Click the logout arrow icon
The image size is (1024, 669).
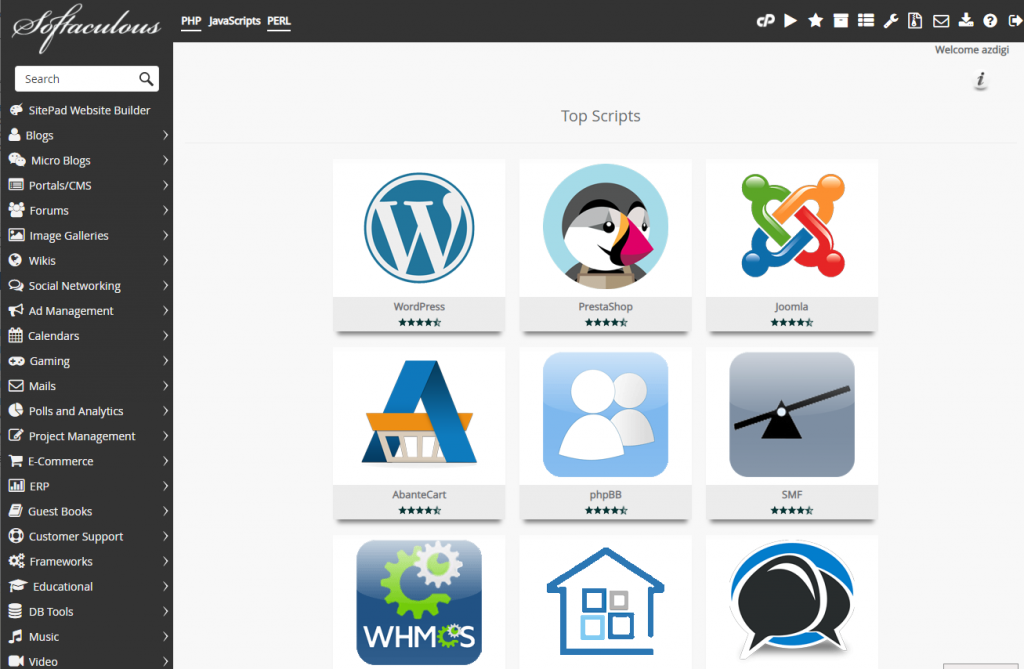coord(1016,21)
